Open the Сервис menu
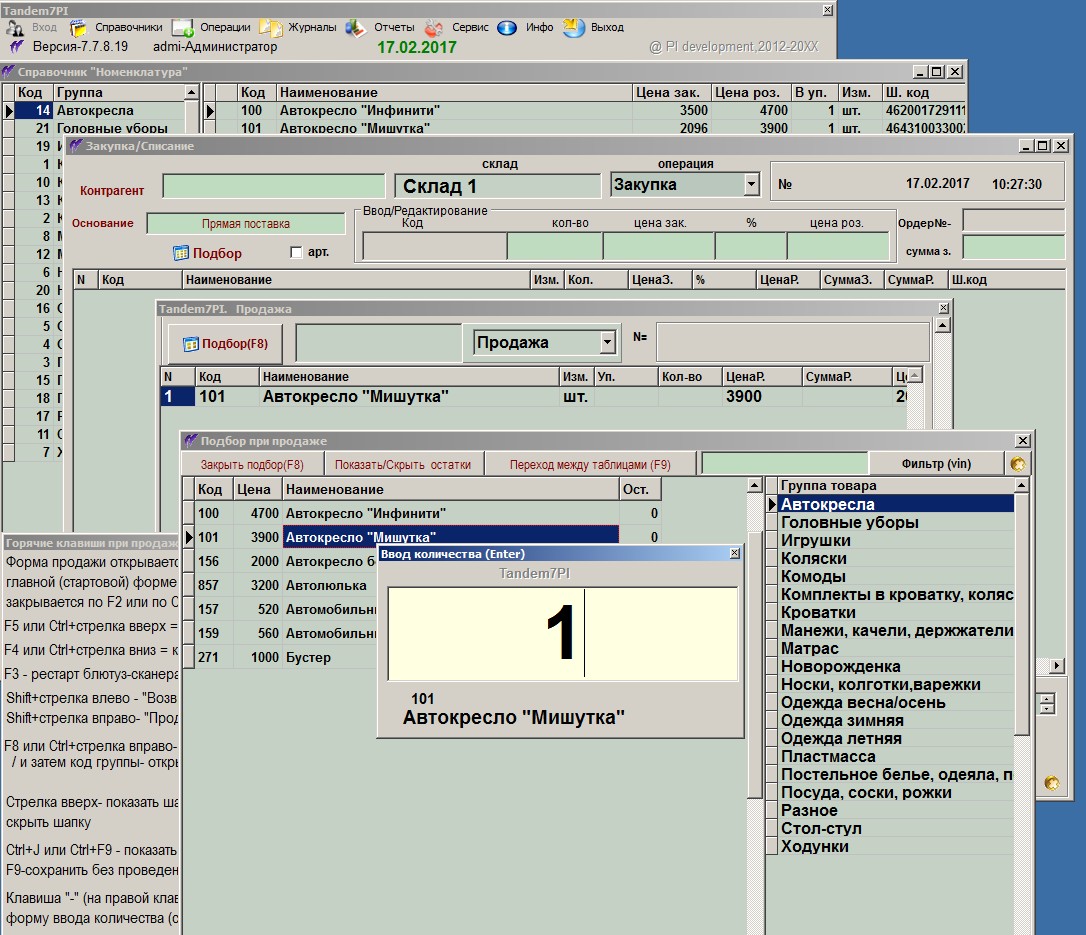The height and width of the screenshot is (935, 1086). [x=470, y=27]
